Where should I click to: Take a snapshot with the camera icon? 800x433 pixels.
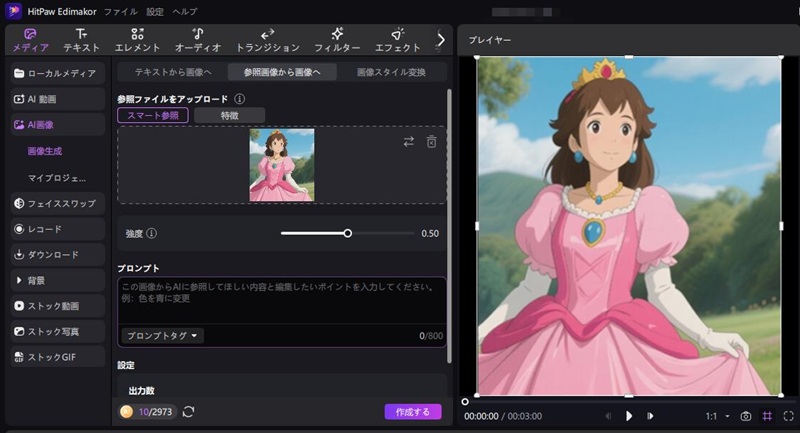click(745, 416)
